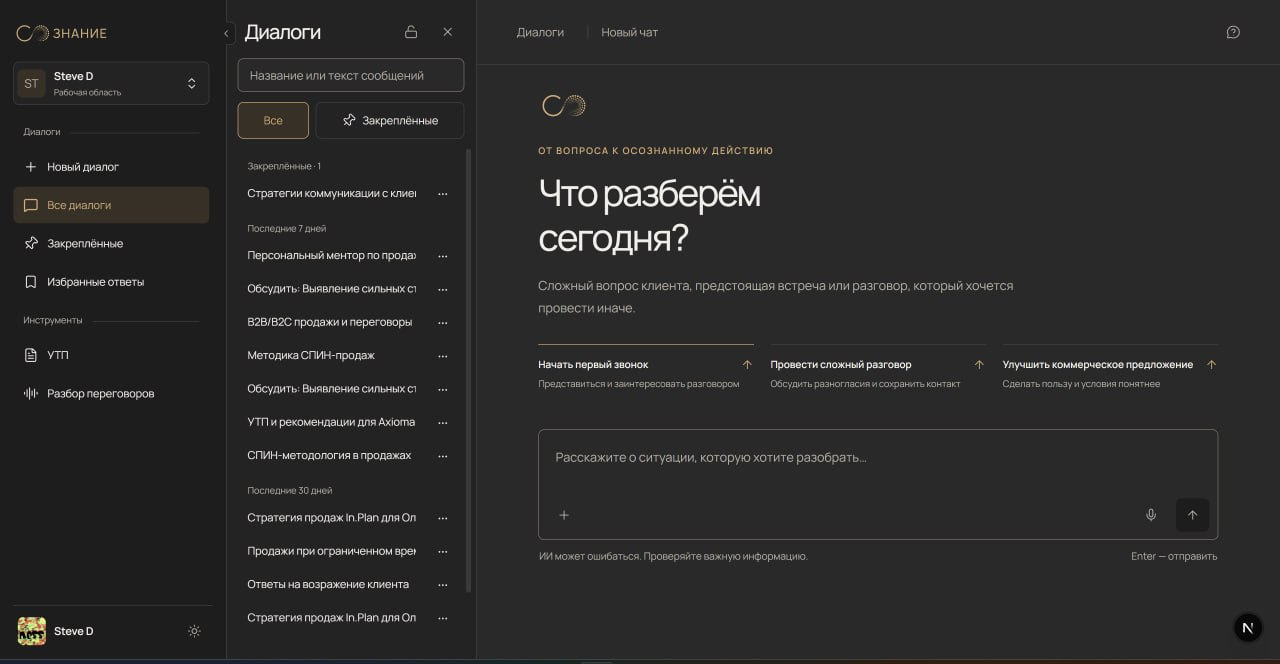Send the message with the up-arrow button
The image size is (1280, 664).
click(x=1192, y=515)
